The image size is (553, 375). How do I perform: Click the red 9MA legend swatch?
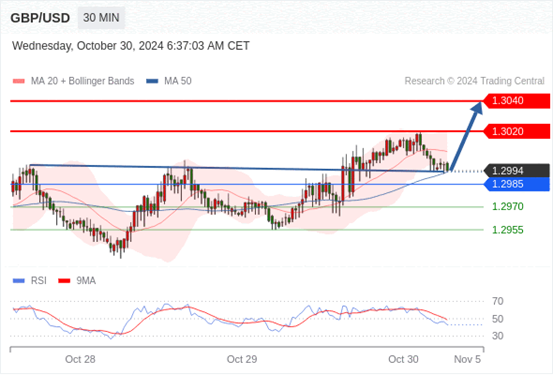coord(64,281)
